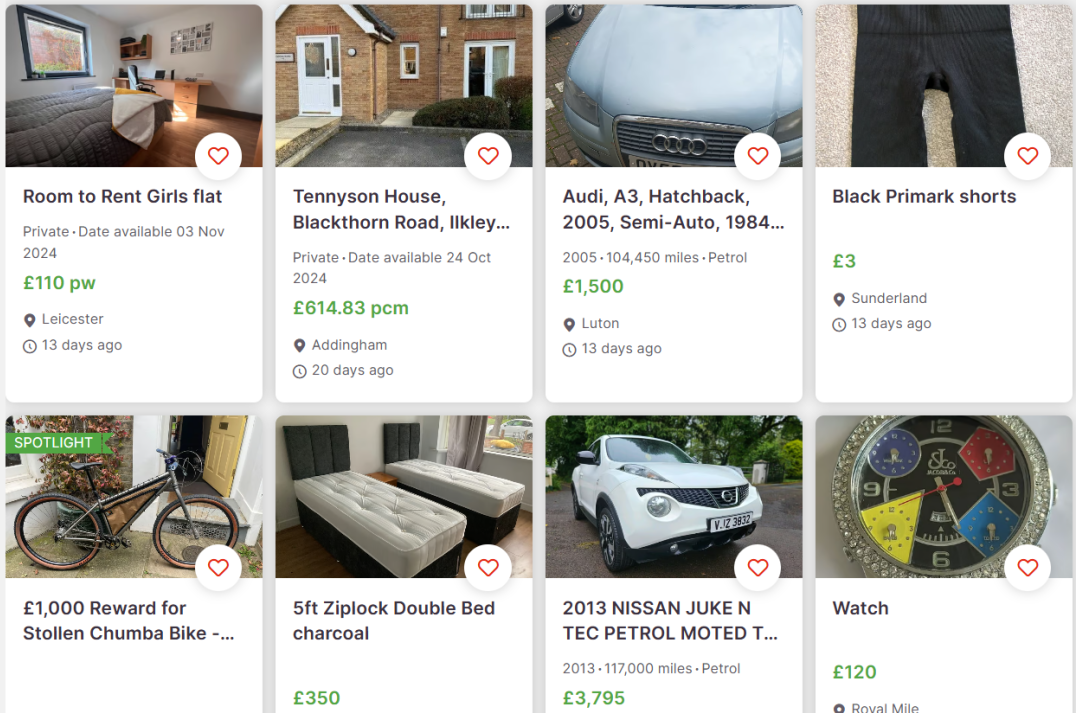
Task: Heart the Chumba Bike reward listing
Action: coord(218,567)
